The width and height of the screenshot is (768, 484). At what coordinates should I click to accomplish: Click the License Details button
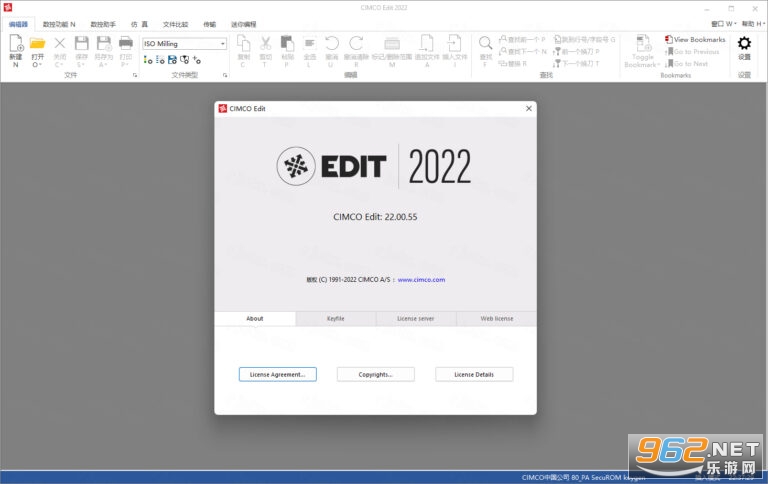tap(474, 374)
